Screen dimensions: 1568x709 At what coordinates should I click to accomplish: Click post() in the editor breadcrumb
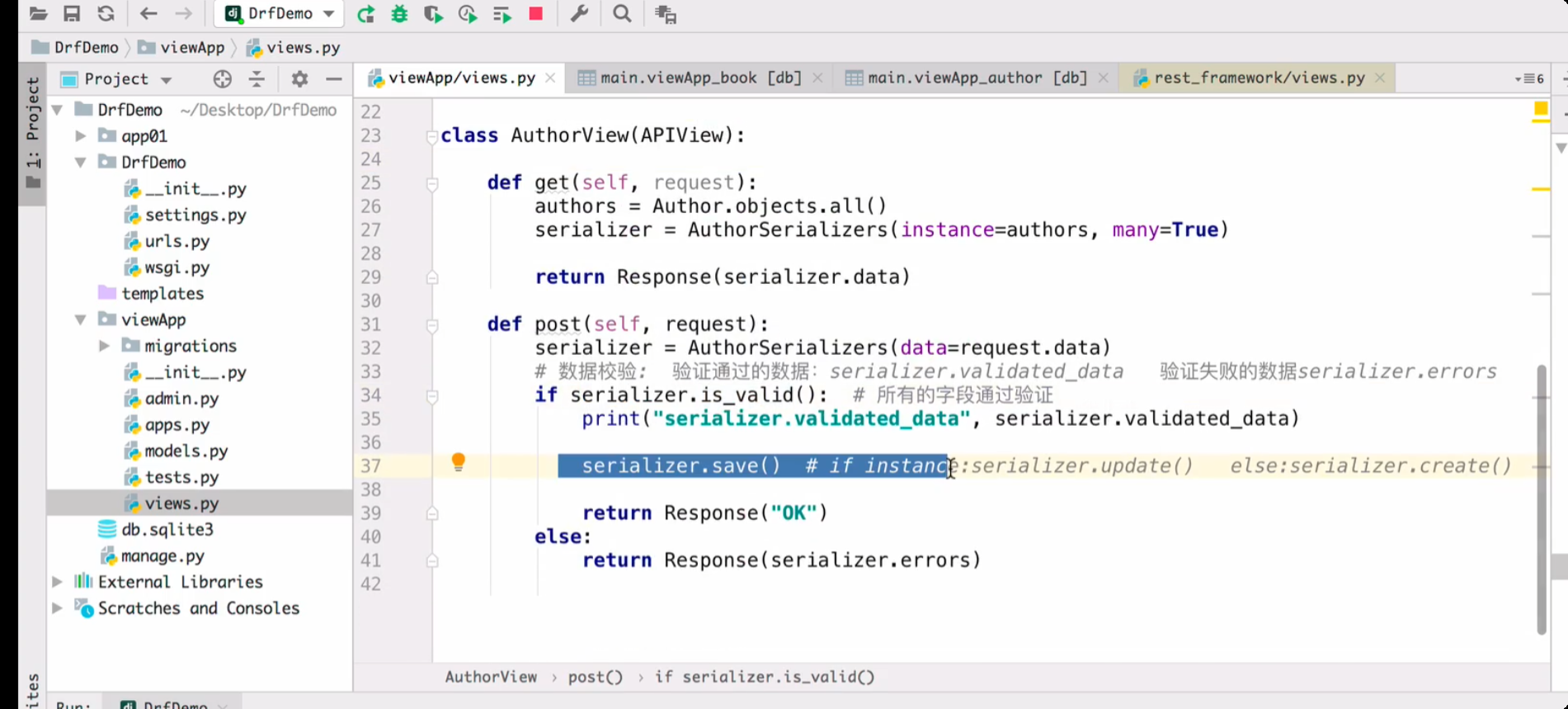[x=596, y=677]
